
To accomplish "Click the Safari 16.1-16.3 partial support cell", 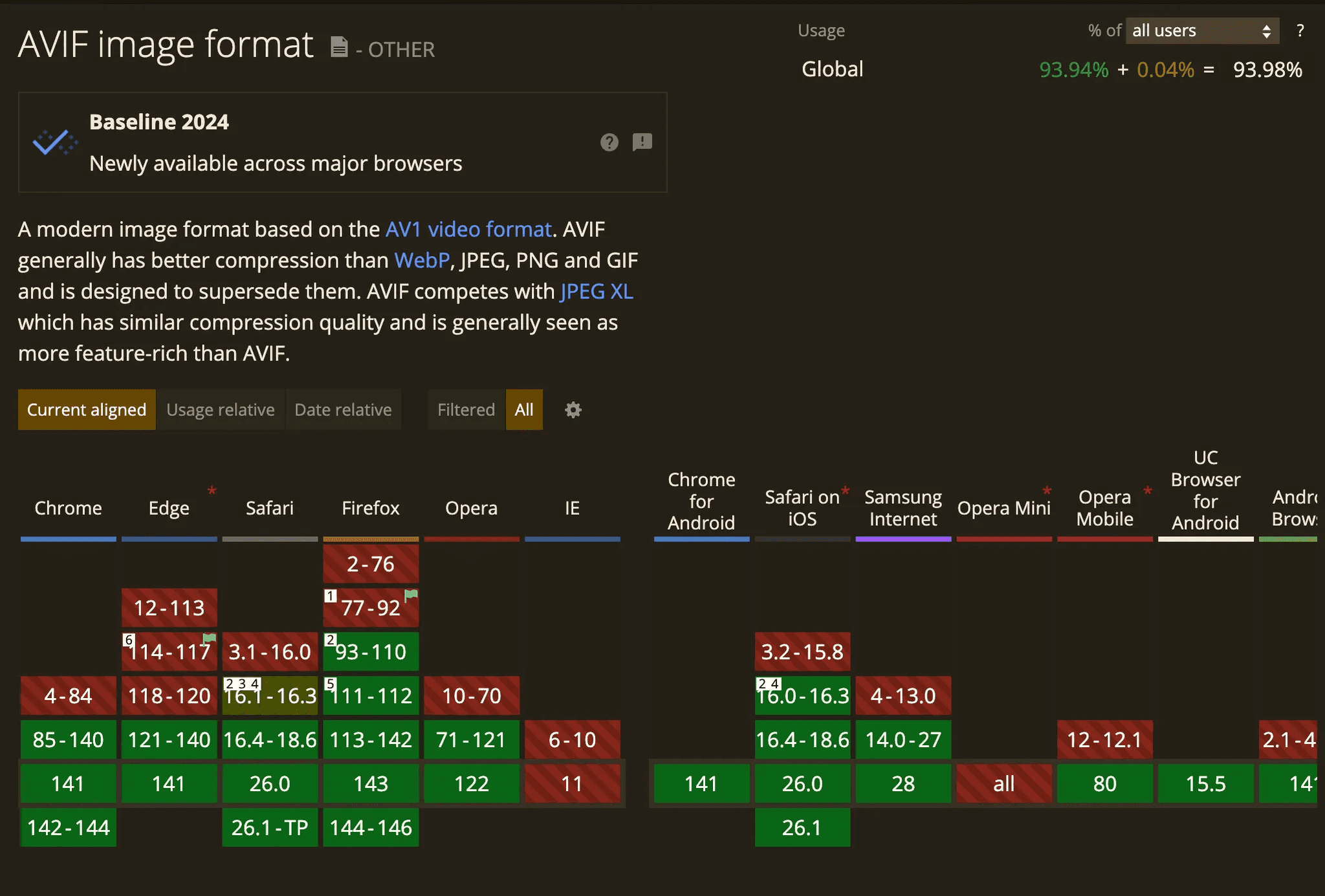I will click(x=270, y=697).
